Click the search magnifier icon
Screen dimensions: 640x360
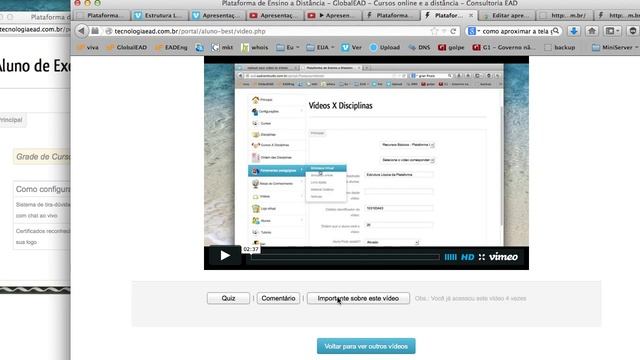tap(555, 31)
